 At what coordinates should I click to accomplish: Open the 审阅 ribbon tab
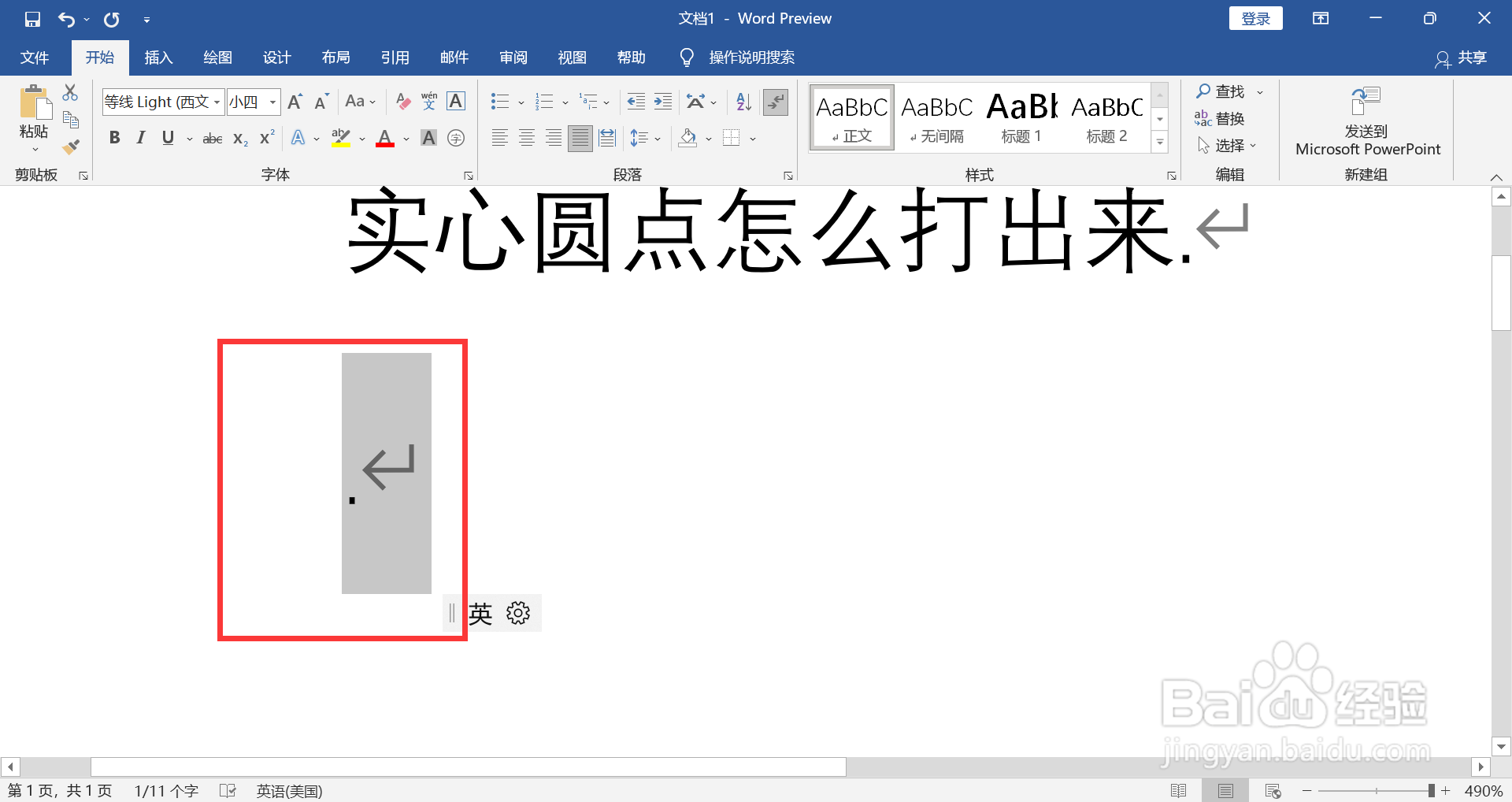pyautogui.click(x=513, y=57)
